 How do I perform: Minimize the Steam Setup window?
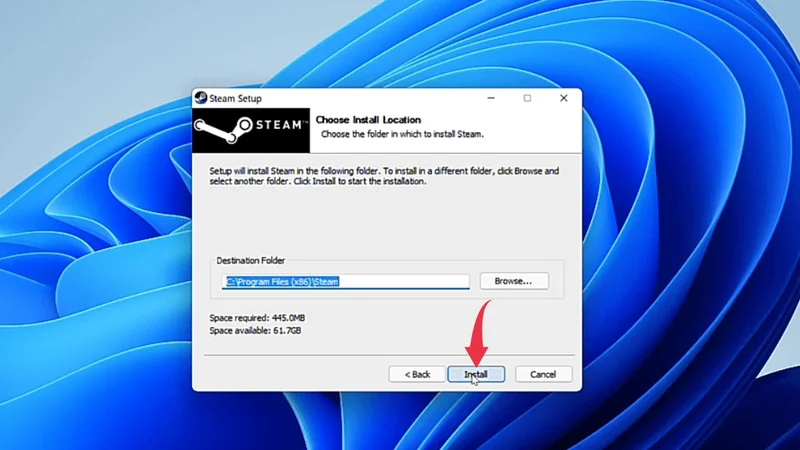(492, 99)
